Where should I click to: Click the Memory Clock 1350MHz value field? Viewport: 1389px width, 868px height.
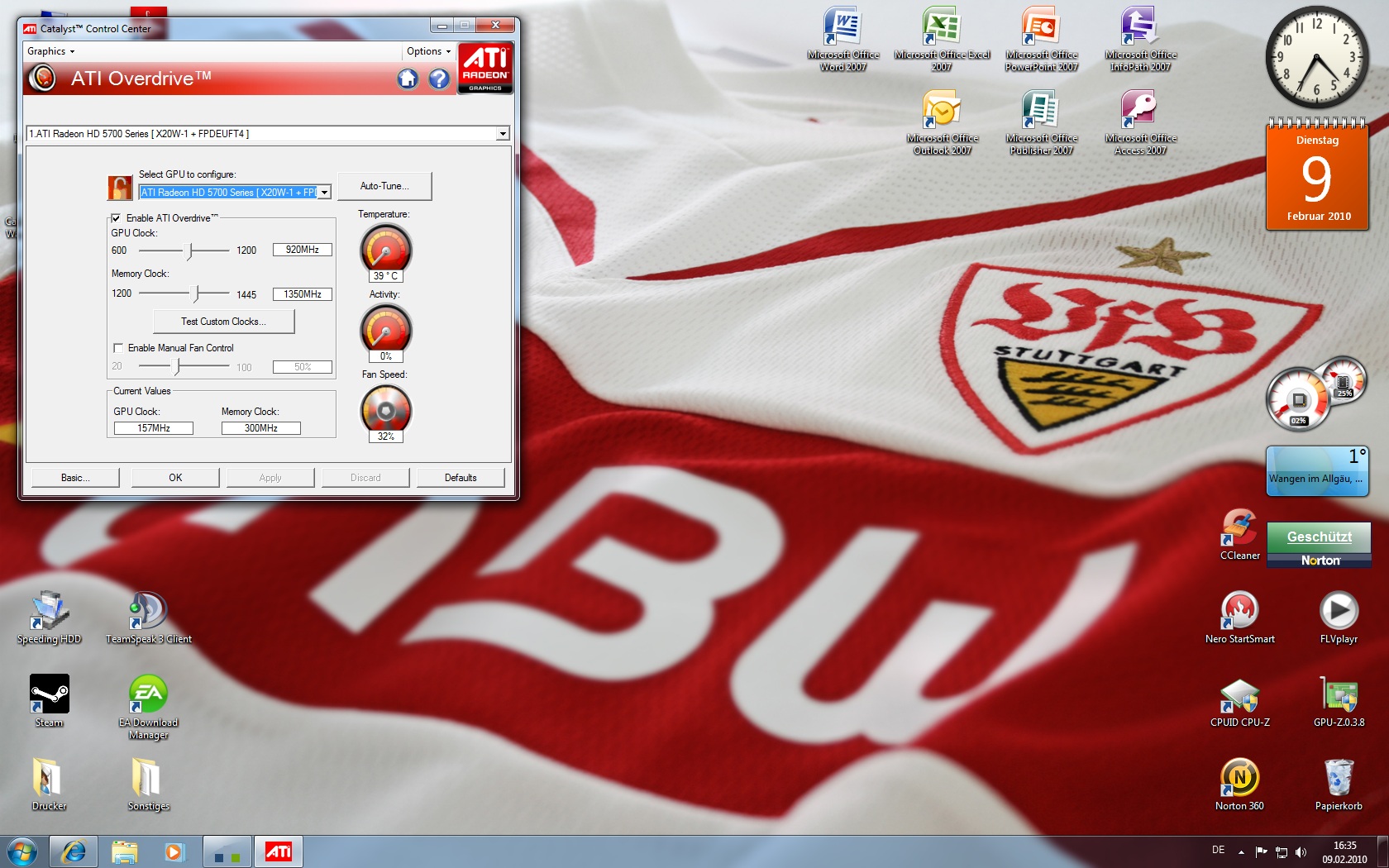pyautogui.click(x=303, y=294)
